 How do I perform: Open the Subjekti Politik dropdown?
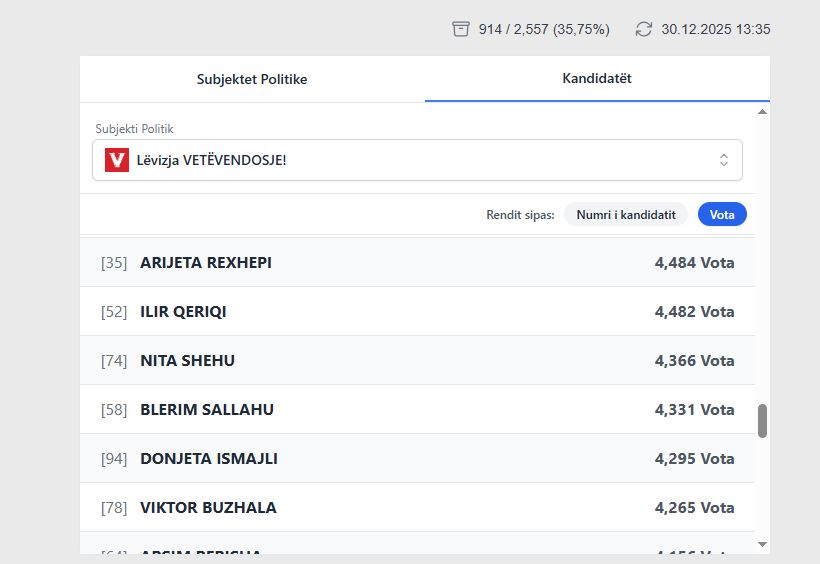click(417, 160)
